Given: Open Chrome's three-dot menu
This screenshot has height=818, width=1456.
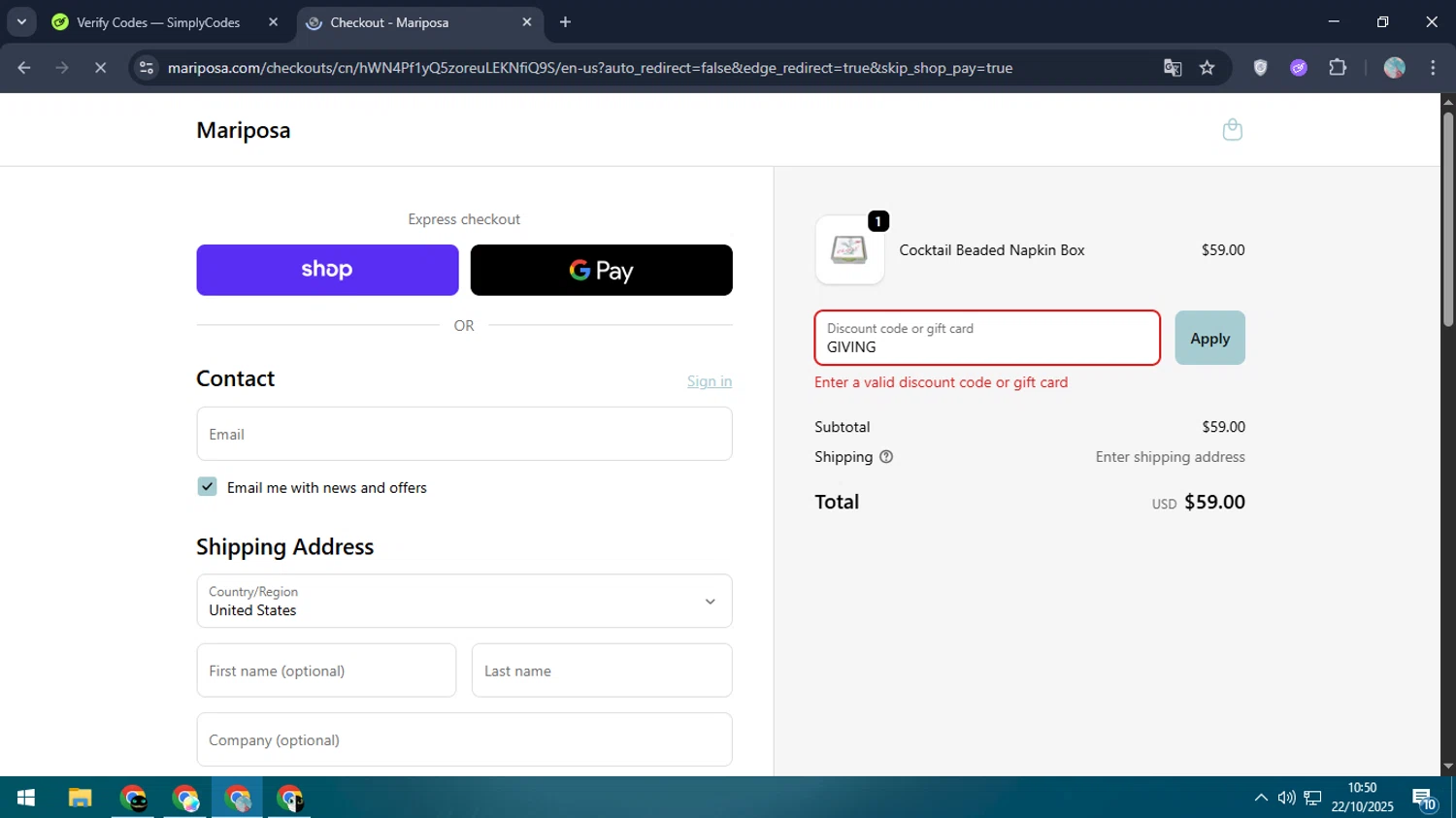Looking at the screenshot, I should 1433,68.
